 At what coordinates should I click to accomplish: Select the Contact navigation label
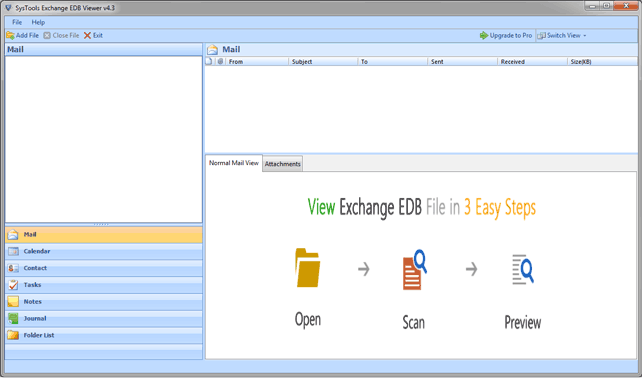point(35,268)
